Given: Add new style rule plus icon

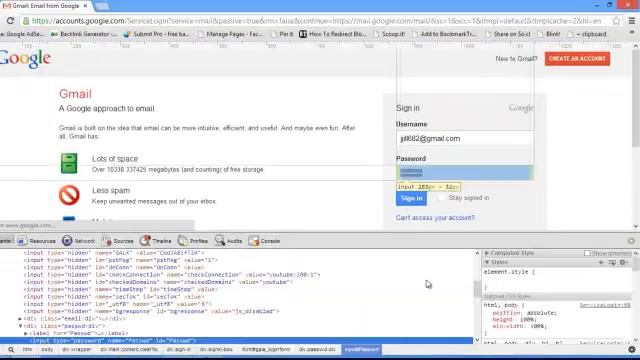Looking at the screenshot, I should click(x=601, y=262).
